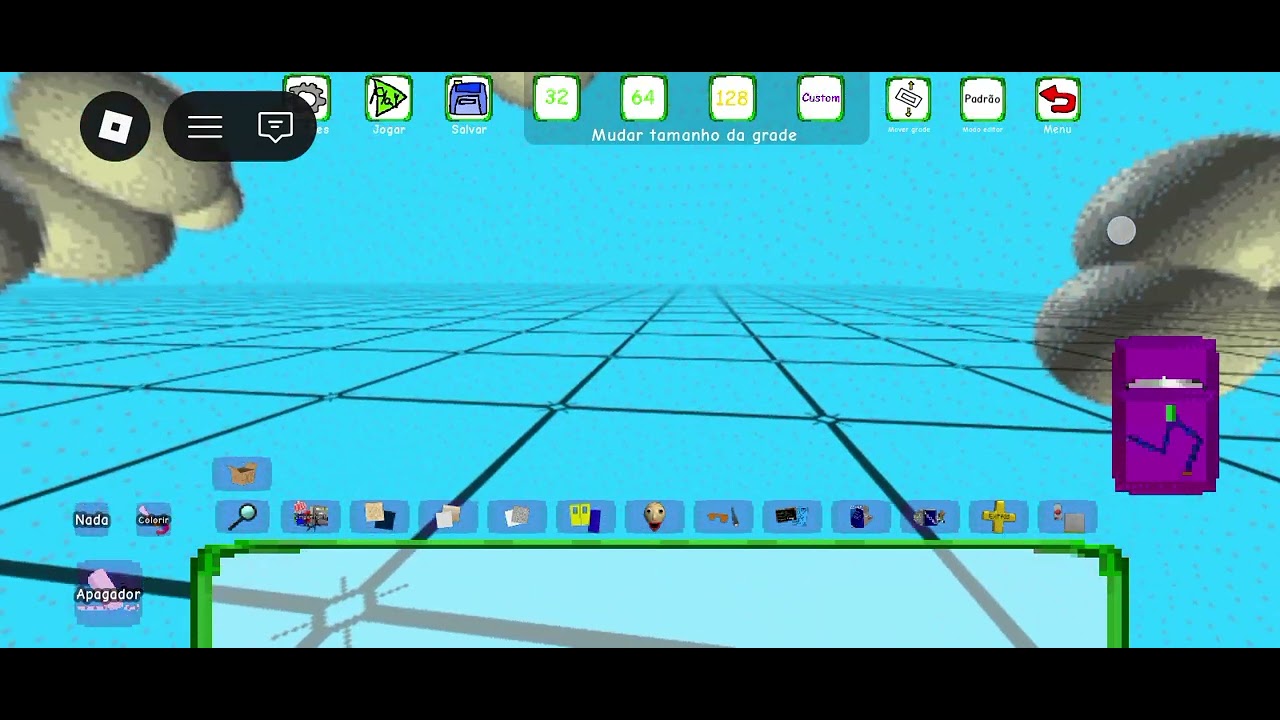1280x720 pixels.
Task: Tap the gray circular touch indicator
Action: click(1122, 231)
